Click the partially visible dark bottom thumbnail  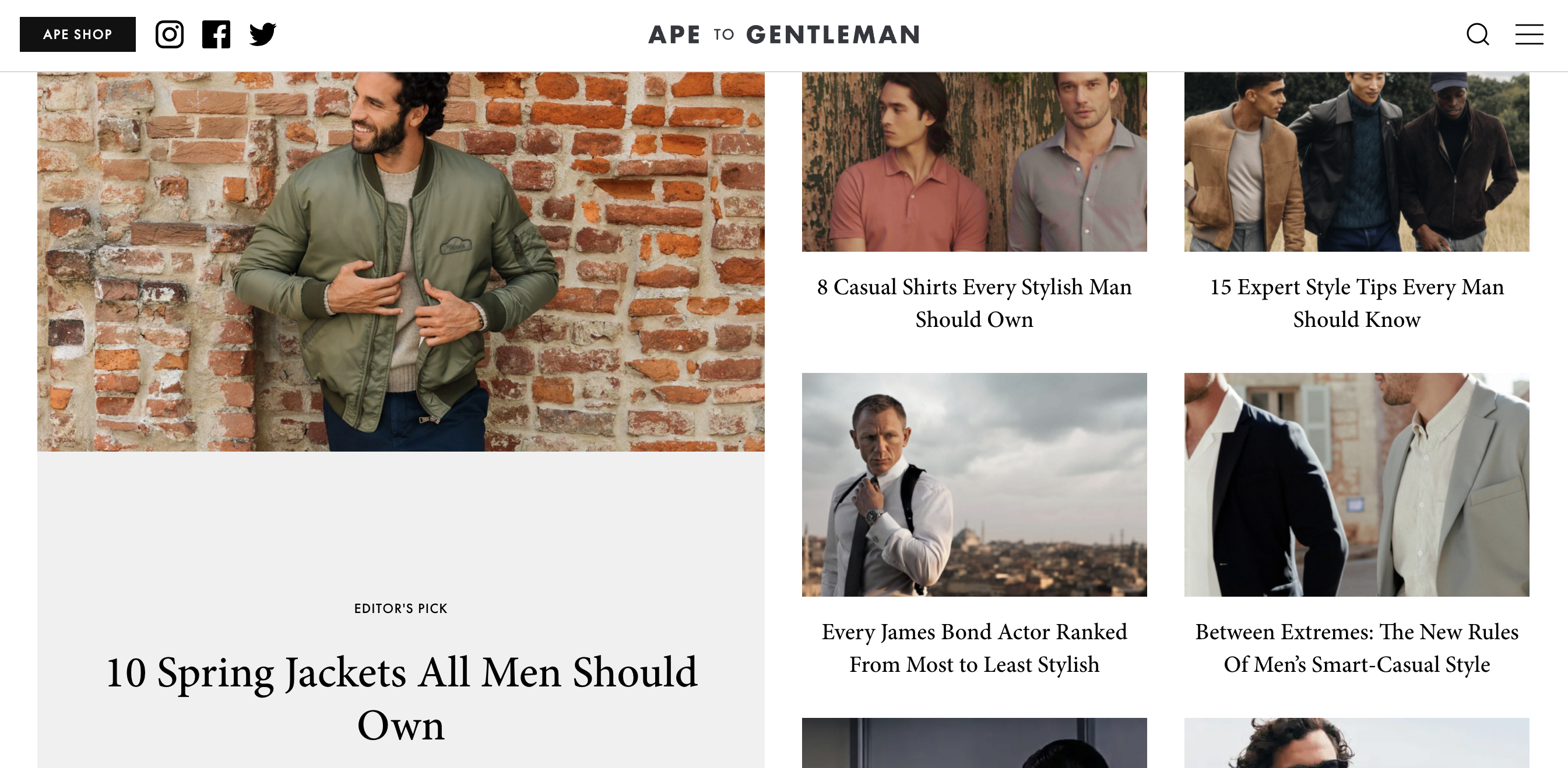(974, 743)
